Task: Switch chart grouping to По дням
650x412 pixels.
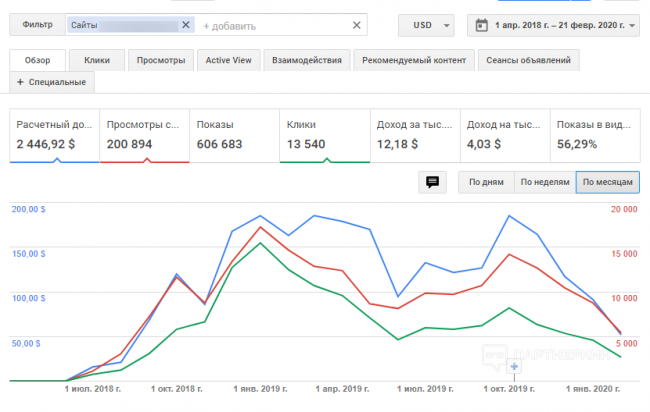Action: (485, 182)
